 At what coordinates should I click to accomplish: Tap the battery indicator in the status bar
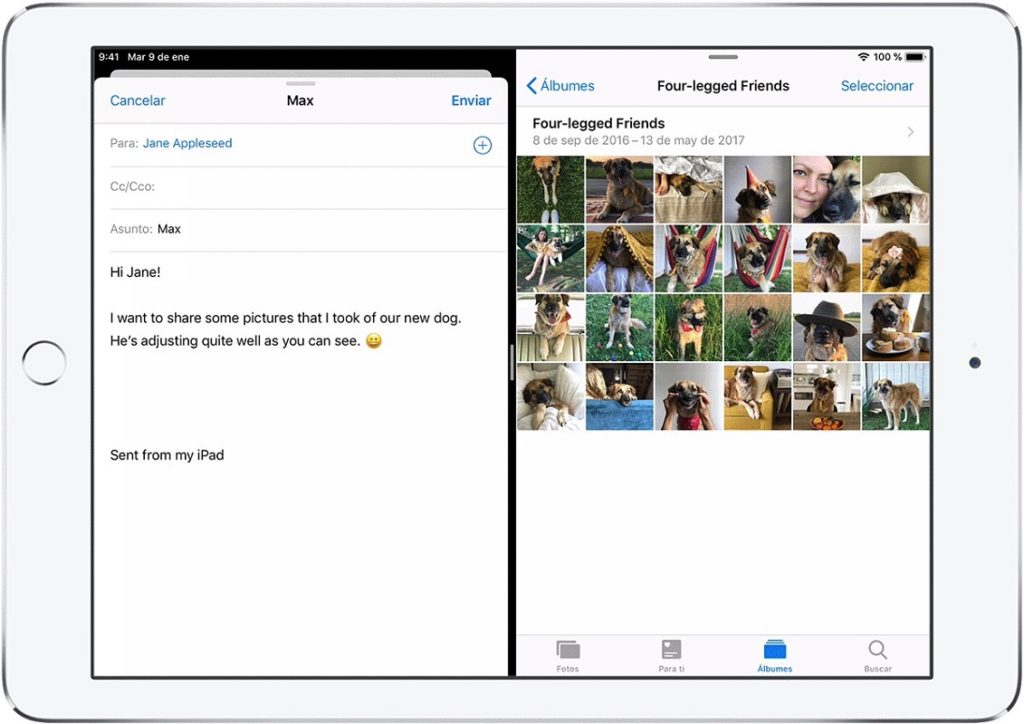(x=916, y=57)
